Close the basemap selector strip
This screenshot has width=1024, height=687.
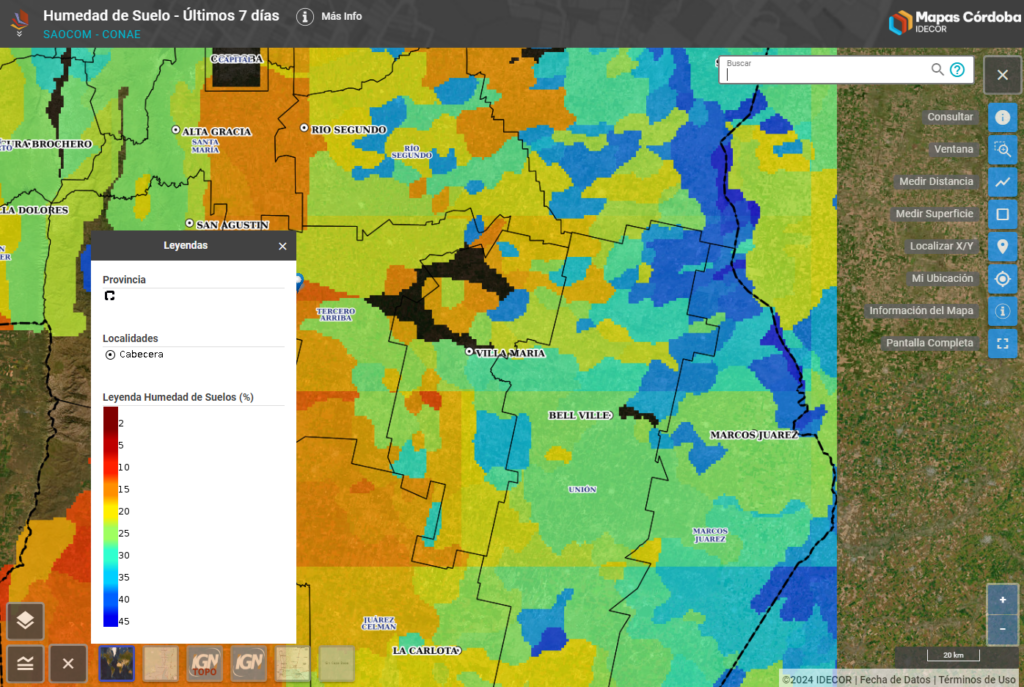point(68,663)
